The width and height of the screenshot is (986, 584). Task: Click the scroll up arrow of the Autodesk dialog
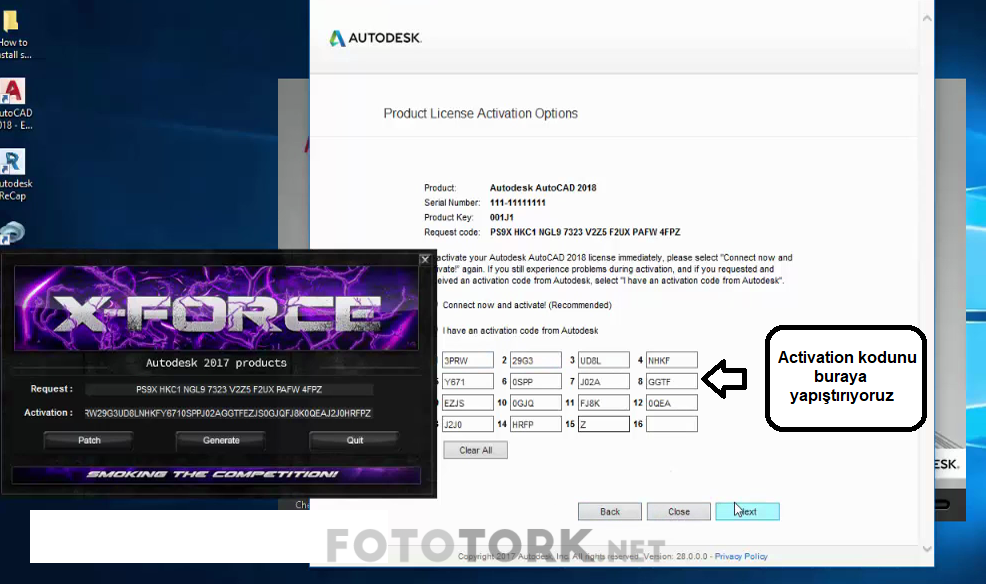[x=927, y=18]
